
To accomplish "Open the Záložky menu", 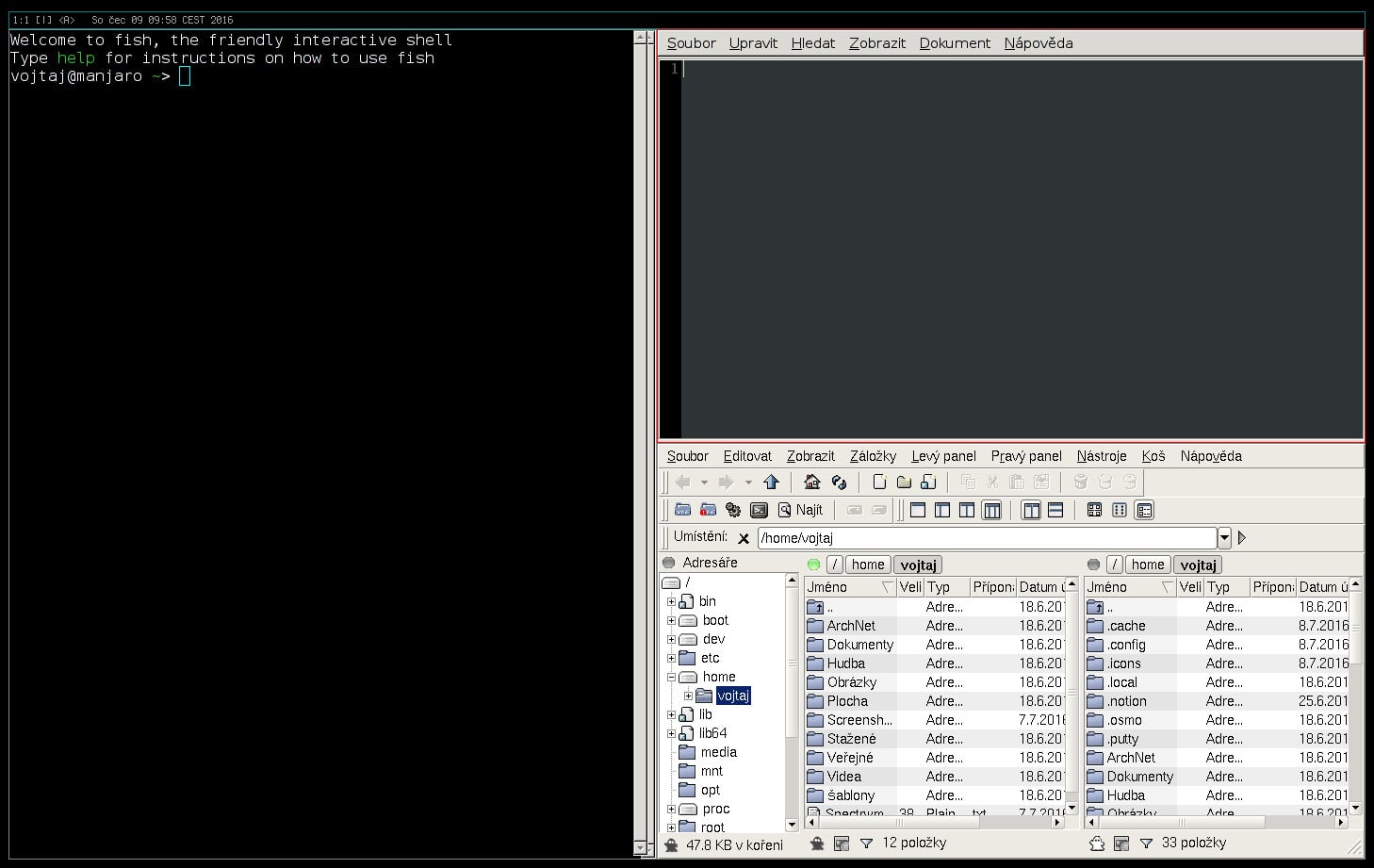I will coord(873,456).
